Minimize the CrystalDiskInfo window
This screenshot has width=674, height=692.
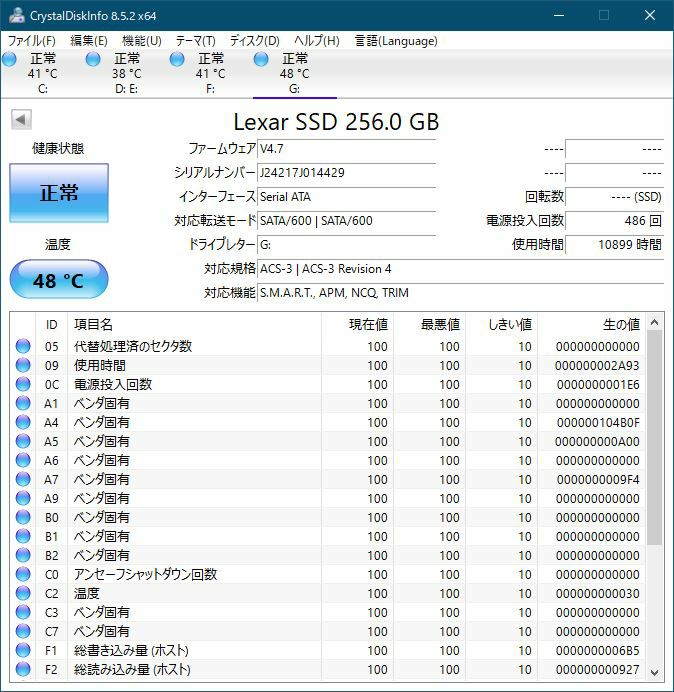click(559, 15)
